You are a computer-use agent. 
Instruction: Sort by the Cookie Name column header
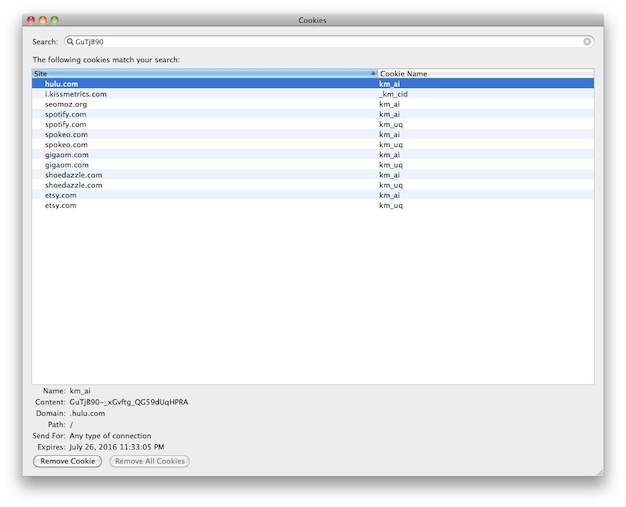coord(484,74)
